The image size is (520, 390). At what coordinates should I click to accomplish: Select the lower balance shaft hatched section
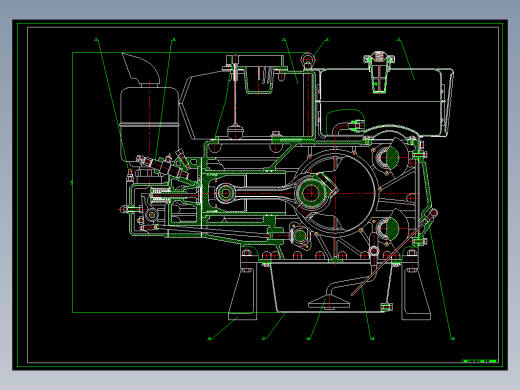392,228
